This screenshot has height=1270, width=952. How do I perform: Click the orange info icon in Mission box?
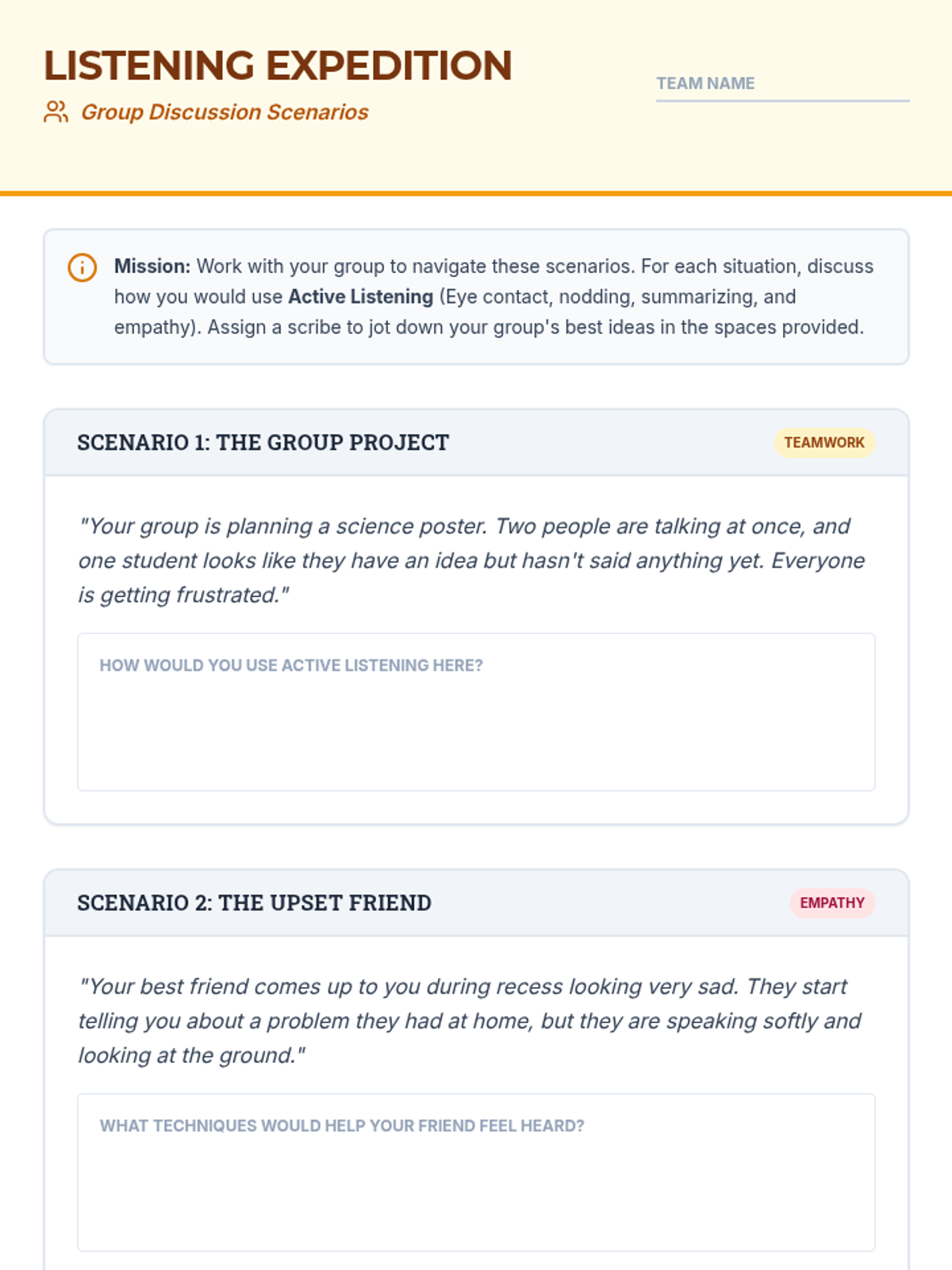pos(83,267)
